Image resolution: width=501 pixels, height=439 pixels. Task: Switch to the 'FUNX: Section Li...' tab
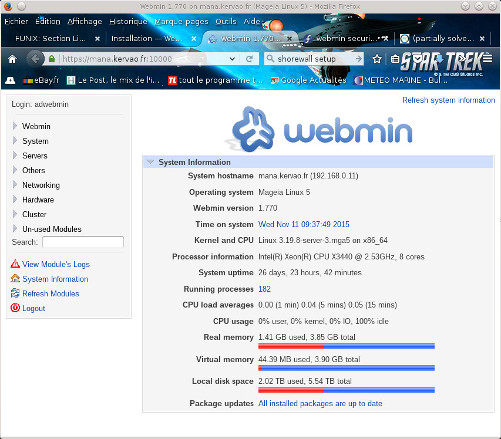50,39
